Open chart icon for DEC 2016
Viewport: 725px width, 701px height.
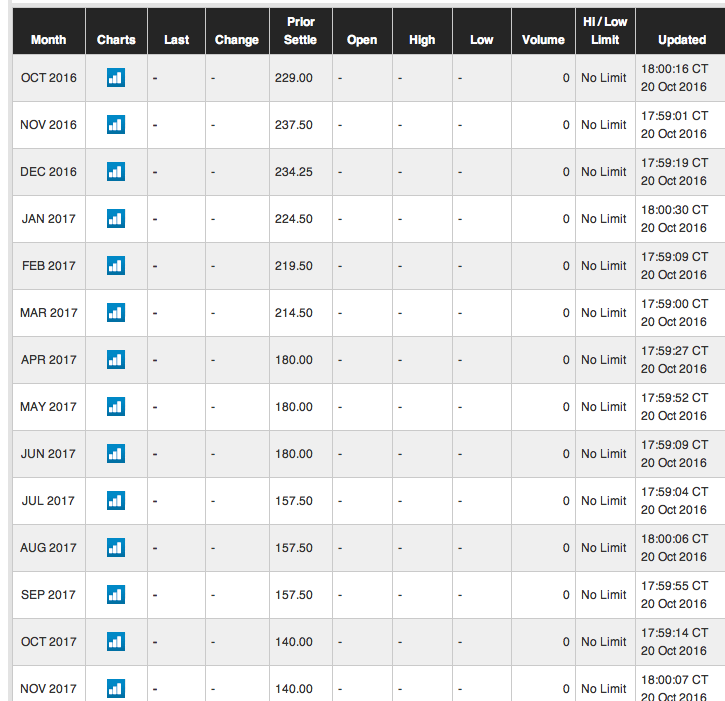[116, 172]
